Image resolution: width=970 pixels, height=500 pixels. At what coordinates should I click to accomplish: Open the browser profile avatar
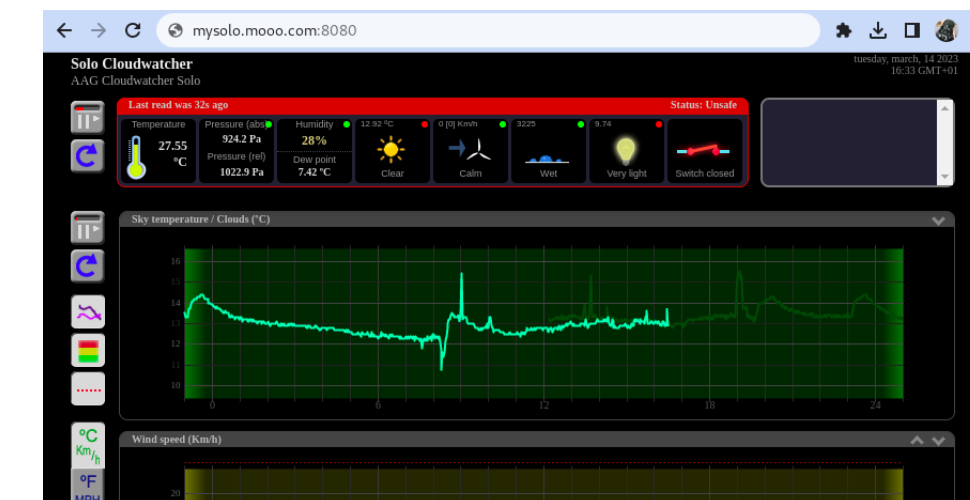(946, 30)
